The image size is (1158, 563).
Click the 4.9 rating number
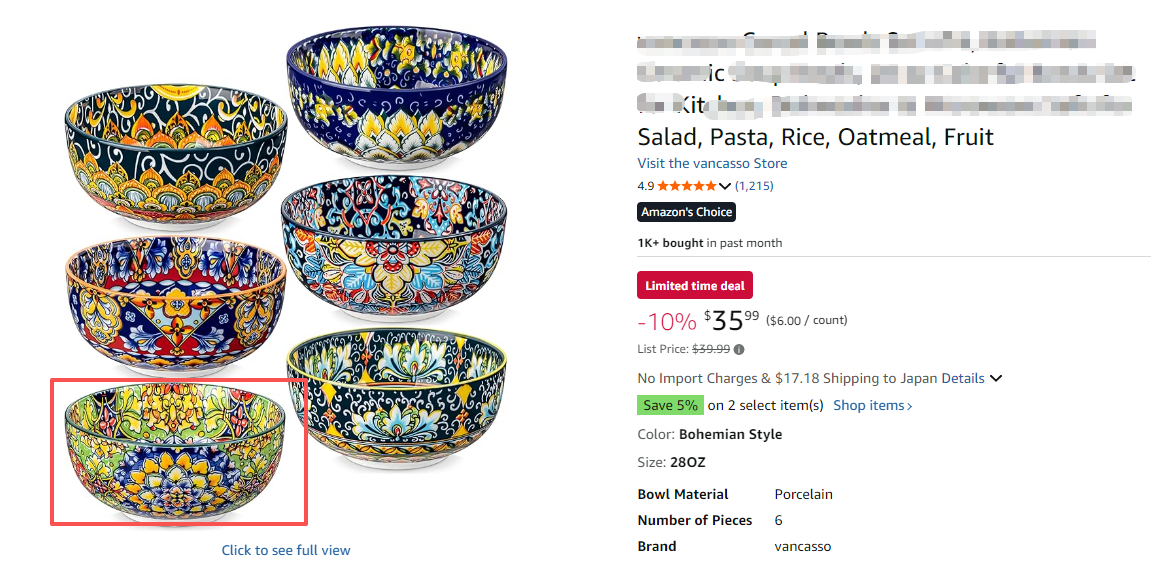(645, 186)
